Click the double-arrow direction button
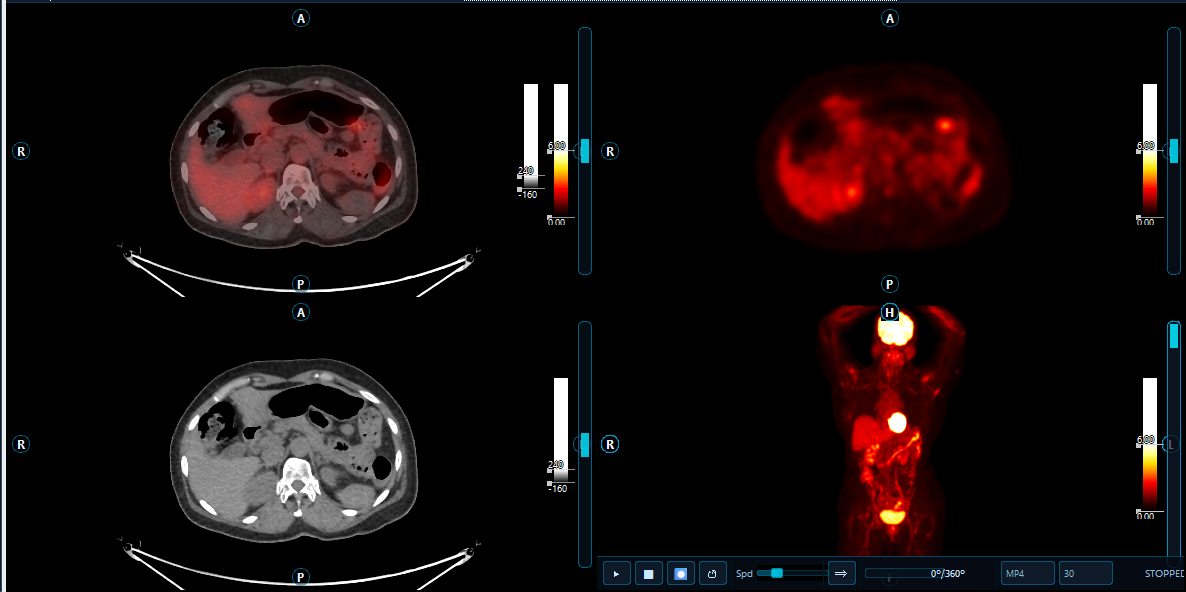1186x592 pixels. tap(840, 574)
